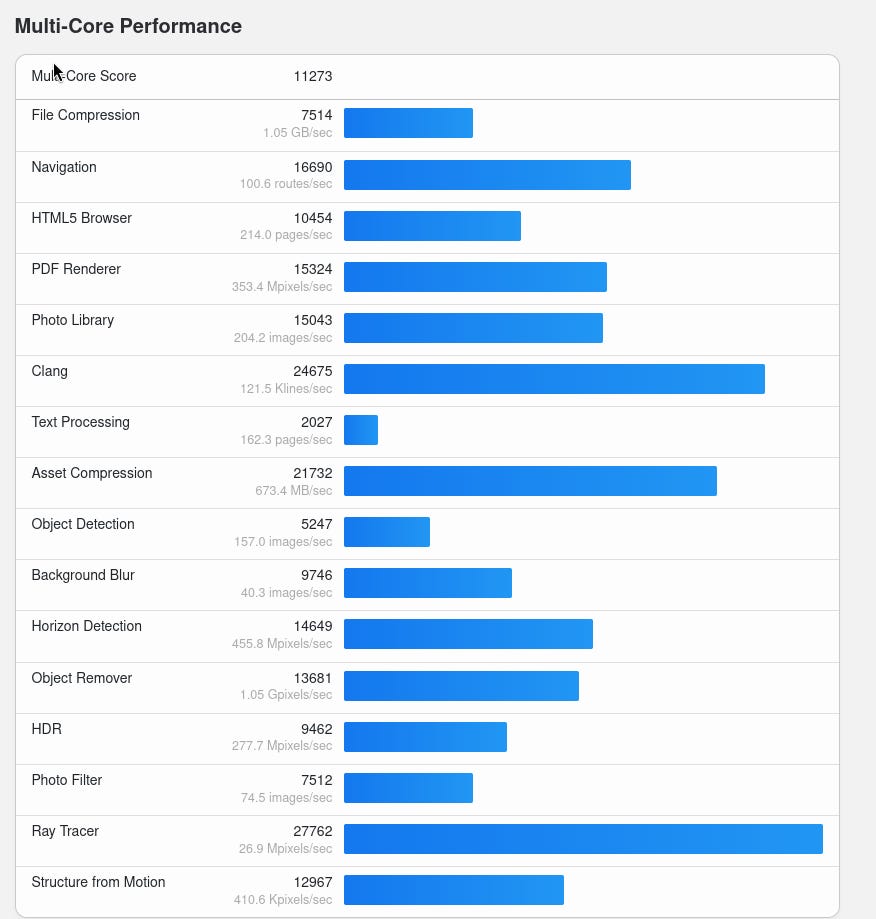Click the Clang score bar
This screenshot has height=919, width=876.
tap(554, 379)
